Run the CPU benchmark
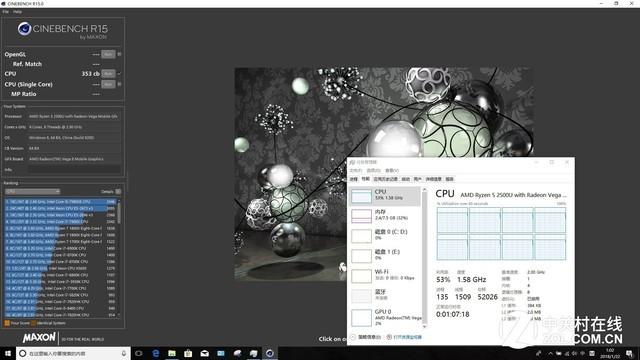 [108, 73]
